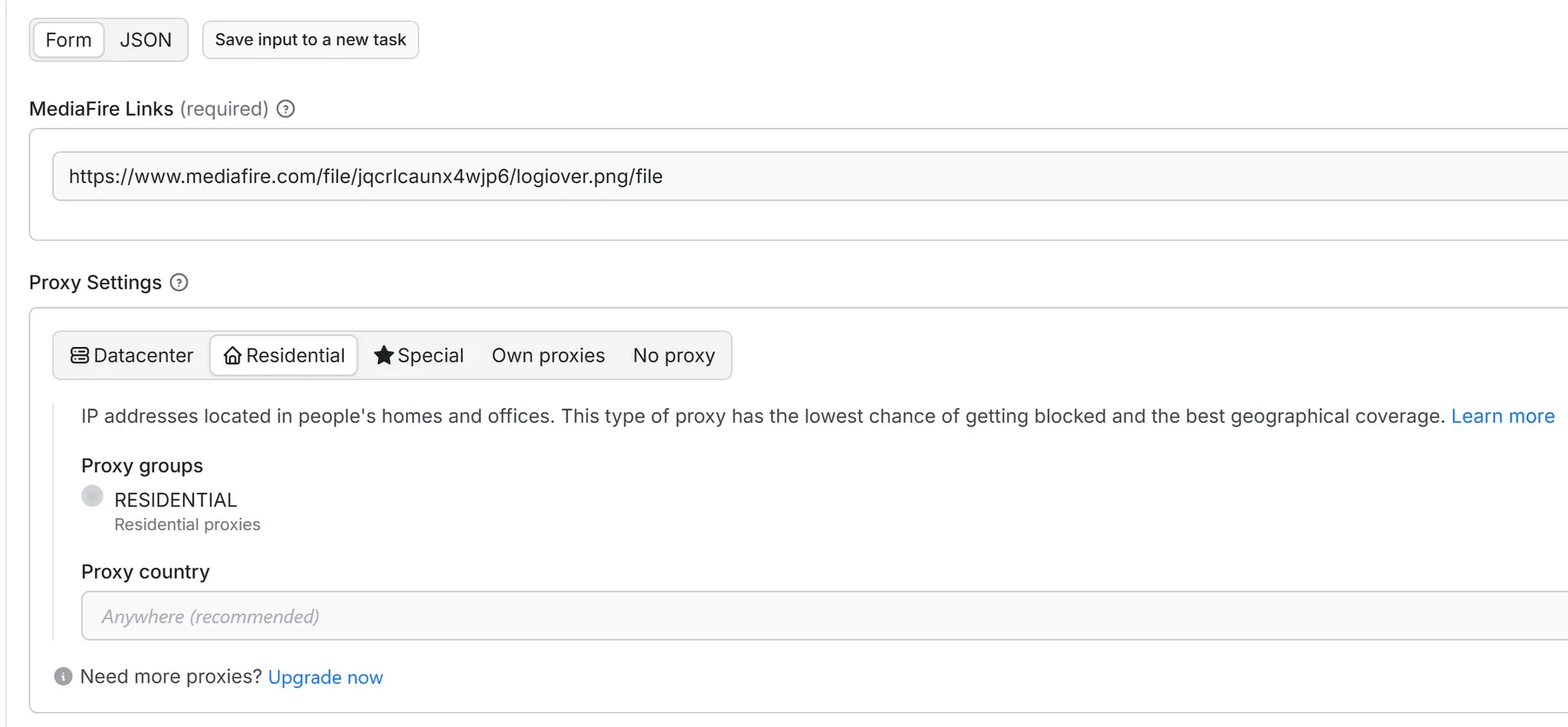
Task: Click the info icon beside Need more proxies
Action: click(62, 676)
